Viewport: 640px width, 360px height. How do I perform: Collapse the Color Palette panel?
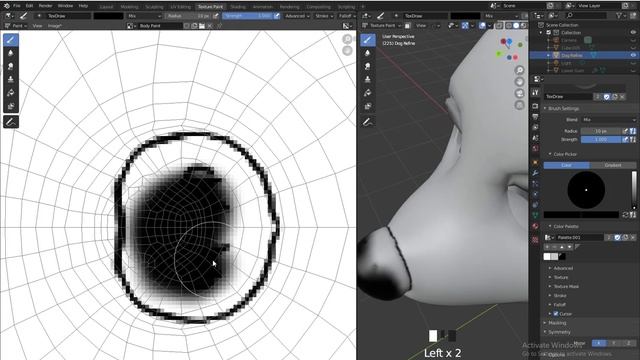click(566, 226)
